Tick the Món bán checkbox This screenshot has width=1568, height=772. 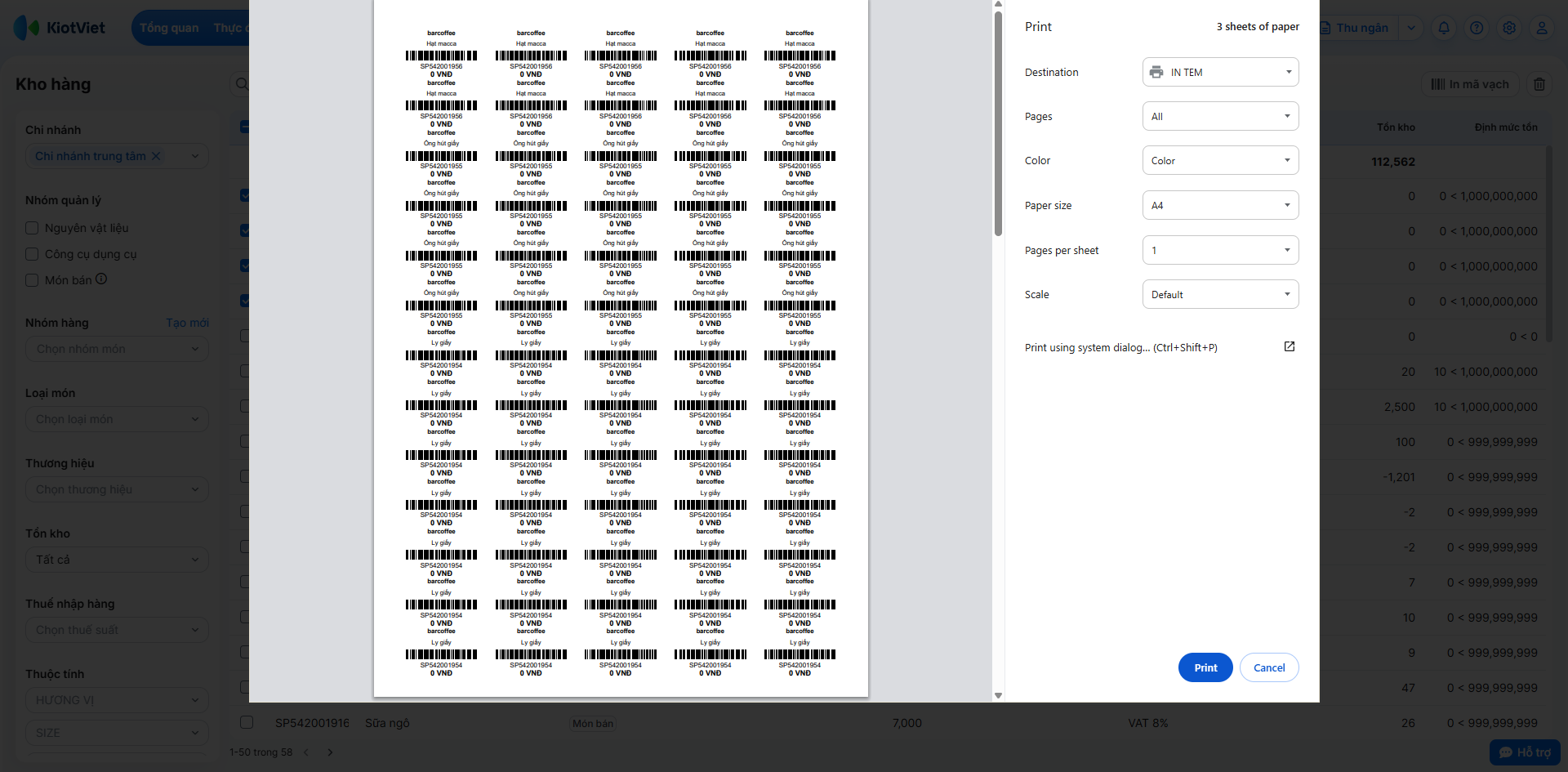[x=32, y=280]
